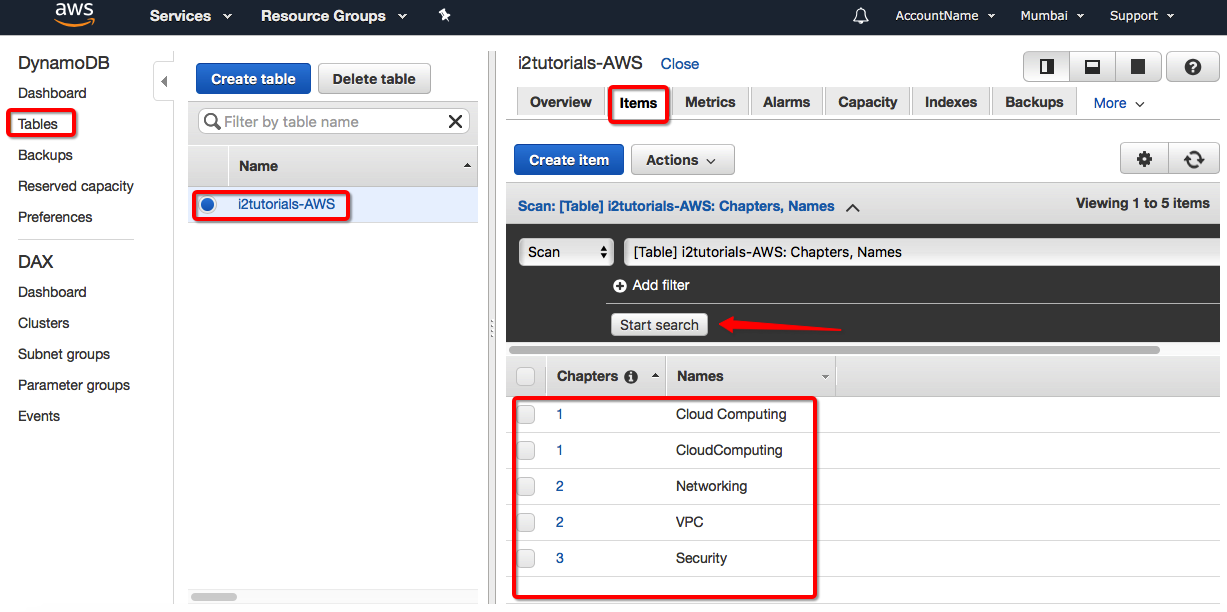Expand the Actions dropdown menu
This screenshot has height=612, width=1227.
pos(682,160)
